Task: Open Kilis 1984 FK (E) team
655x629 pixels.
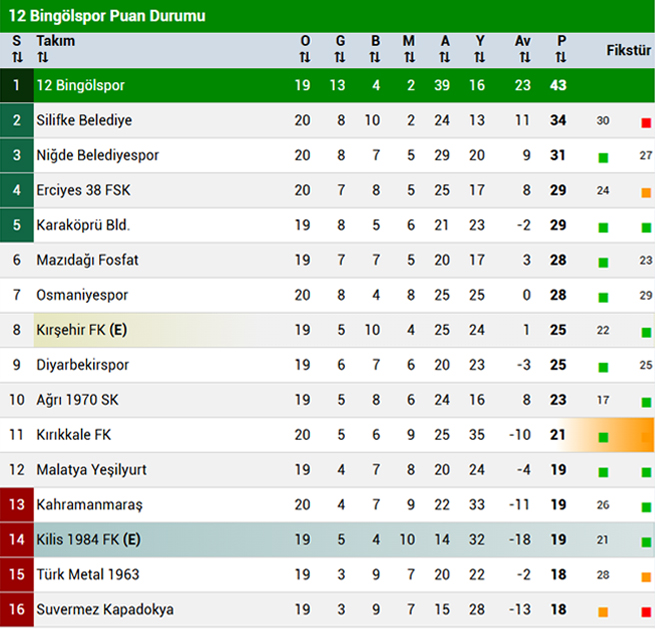Action: (x=88, y=540)
